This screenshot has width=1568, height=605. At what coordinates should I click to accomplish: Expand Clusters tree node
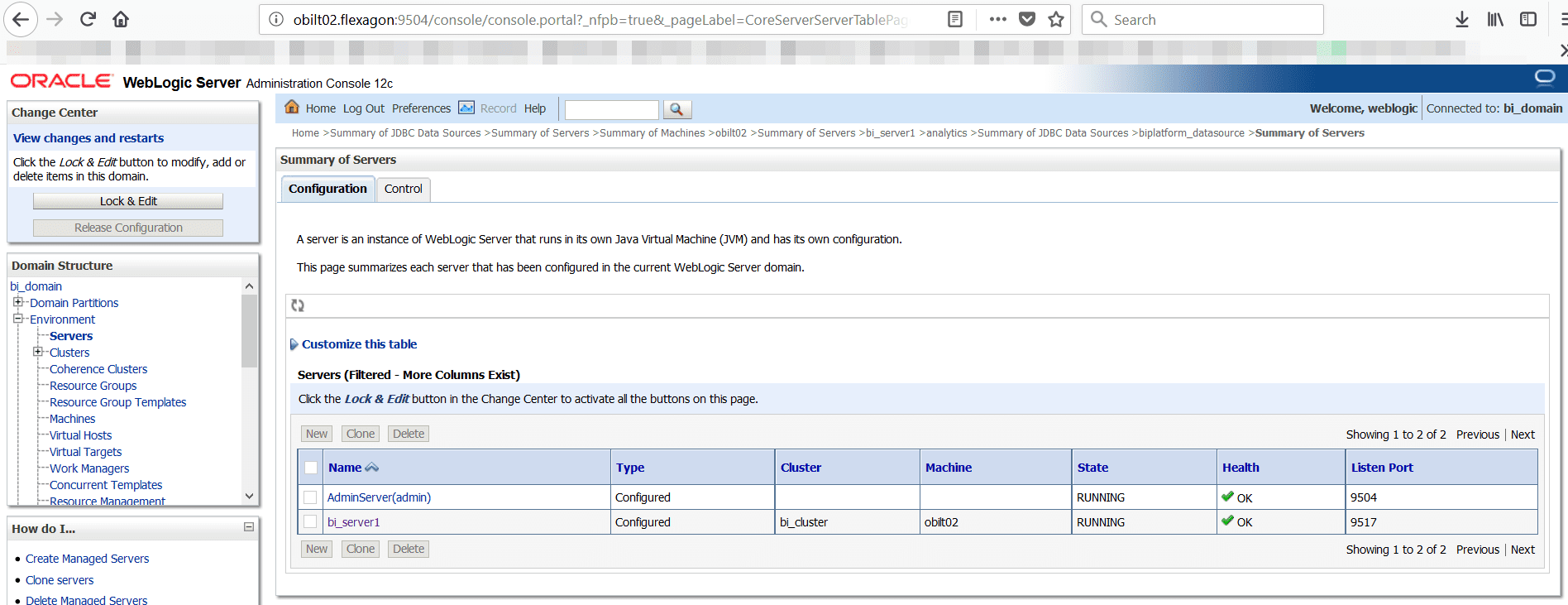click(38, 352)
